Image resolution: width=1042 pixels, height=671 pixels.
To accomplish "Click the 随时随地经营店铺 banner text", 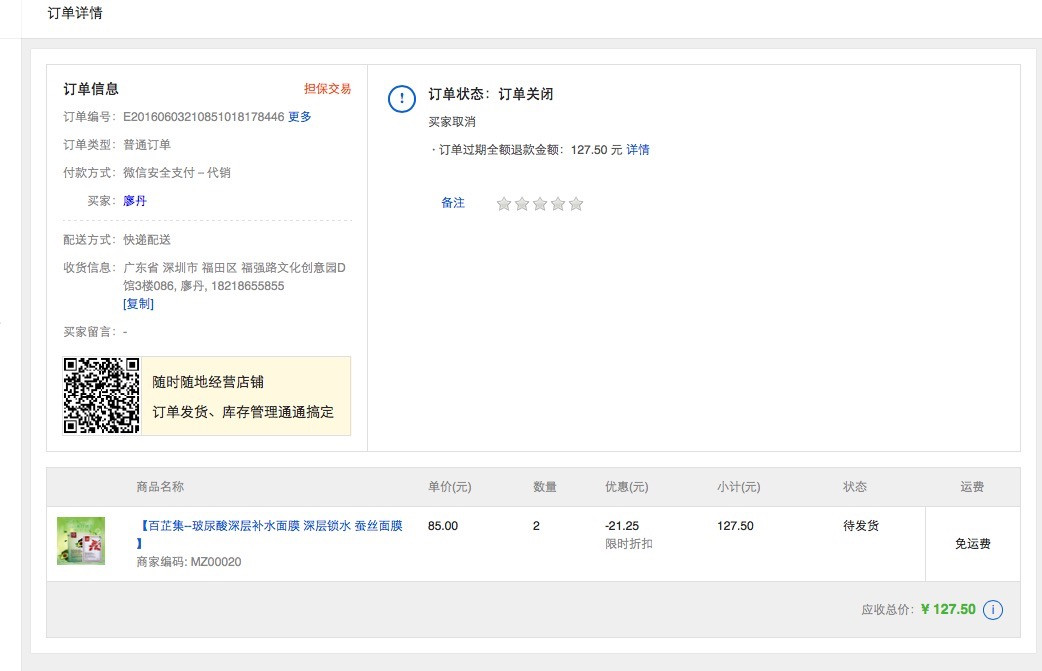I will pos(208,382).
